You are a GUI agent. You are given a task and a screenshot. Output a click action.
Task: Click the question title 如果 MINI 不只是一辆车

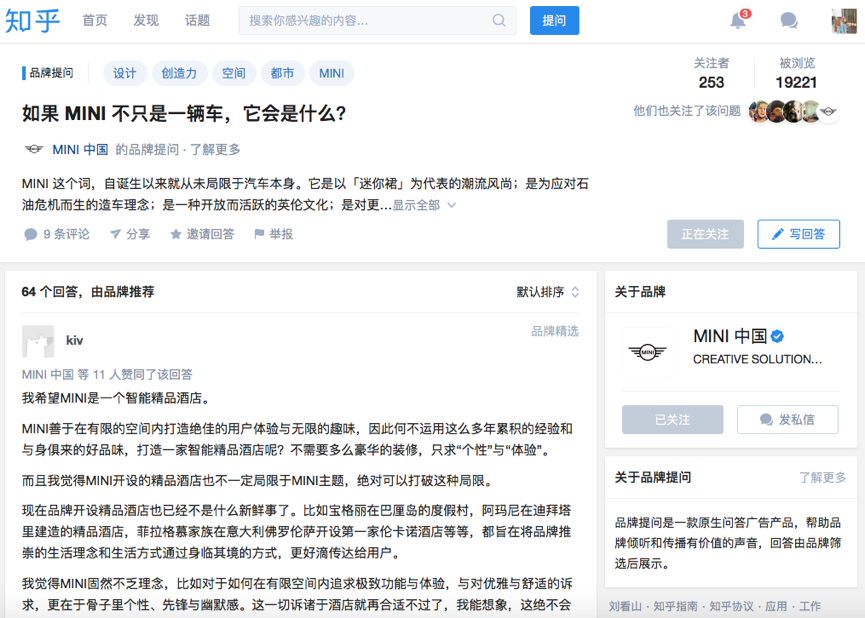[184, 114]
